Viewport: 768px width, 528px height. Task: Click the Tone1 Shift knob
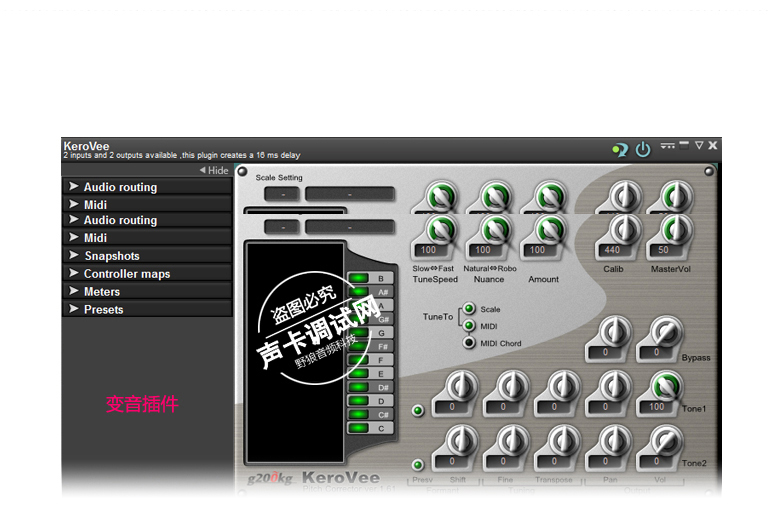point(462,386)
